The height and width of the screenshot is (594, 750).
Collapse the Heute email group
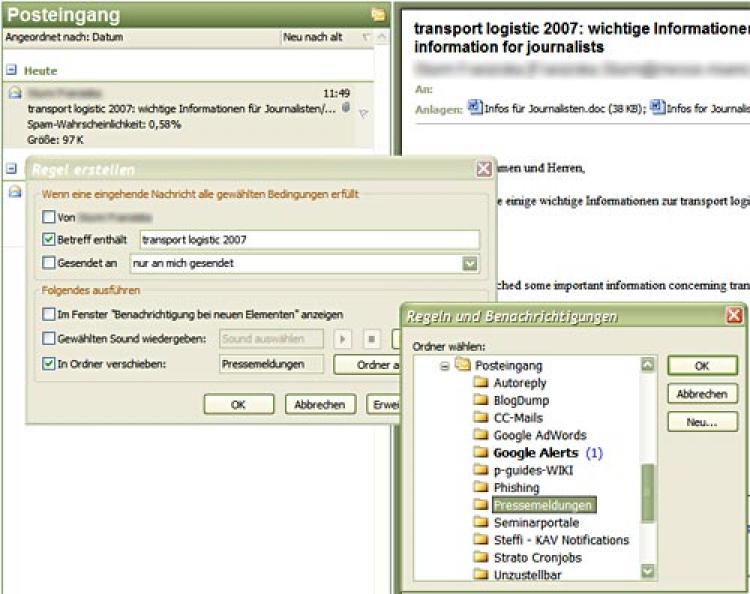click(11, 71)
